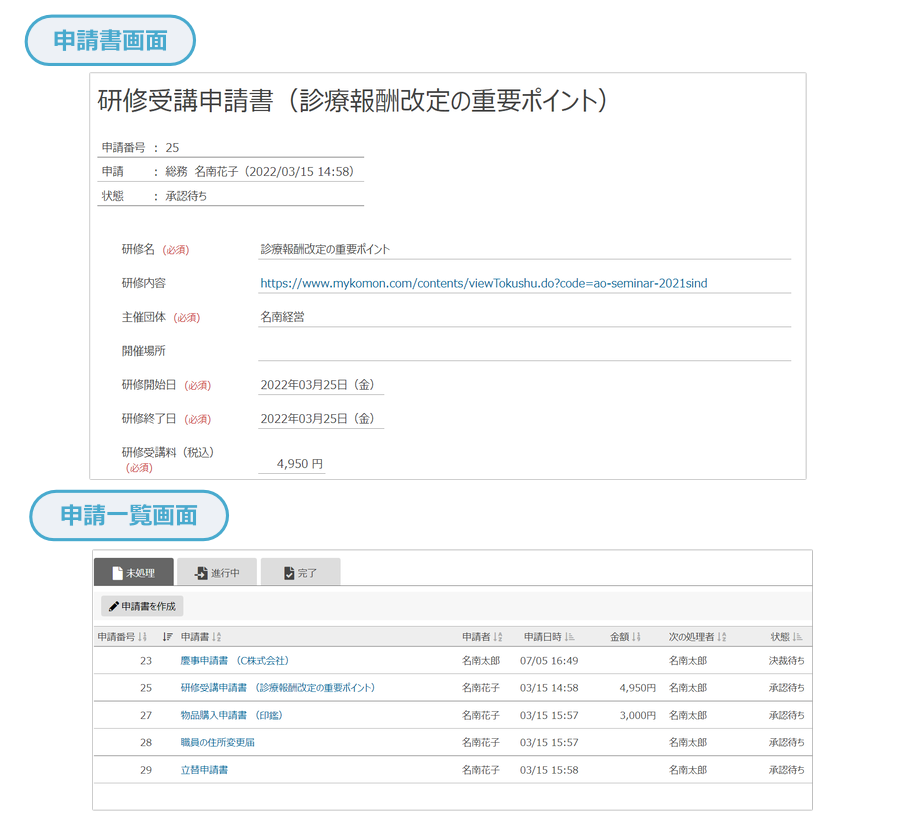Click the 申請書 column sort icon
The height and width of the screenshot is (840, 900).
(x=217, y=637)
